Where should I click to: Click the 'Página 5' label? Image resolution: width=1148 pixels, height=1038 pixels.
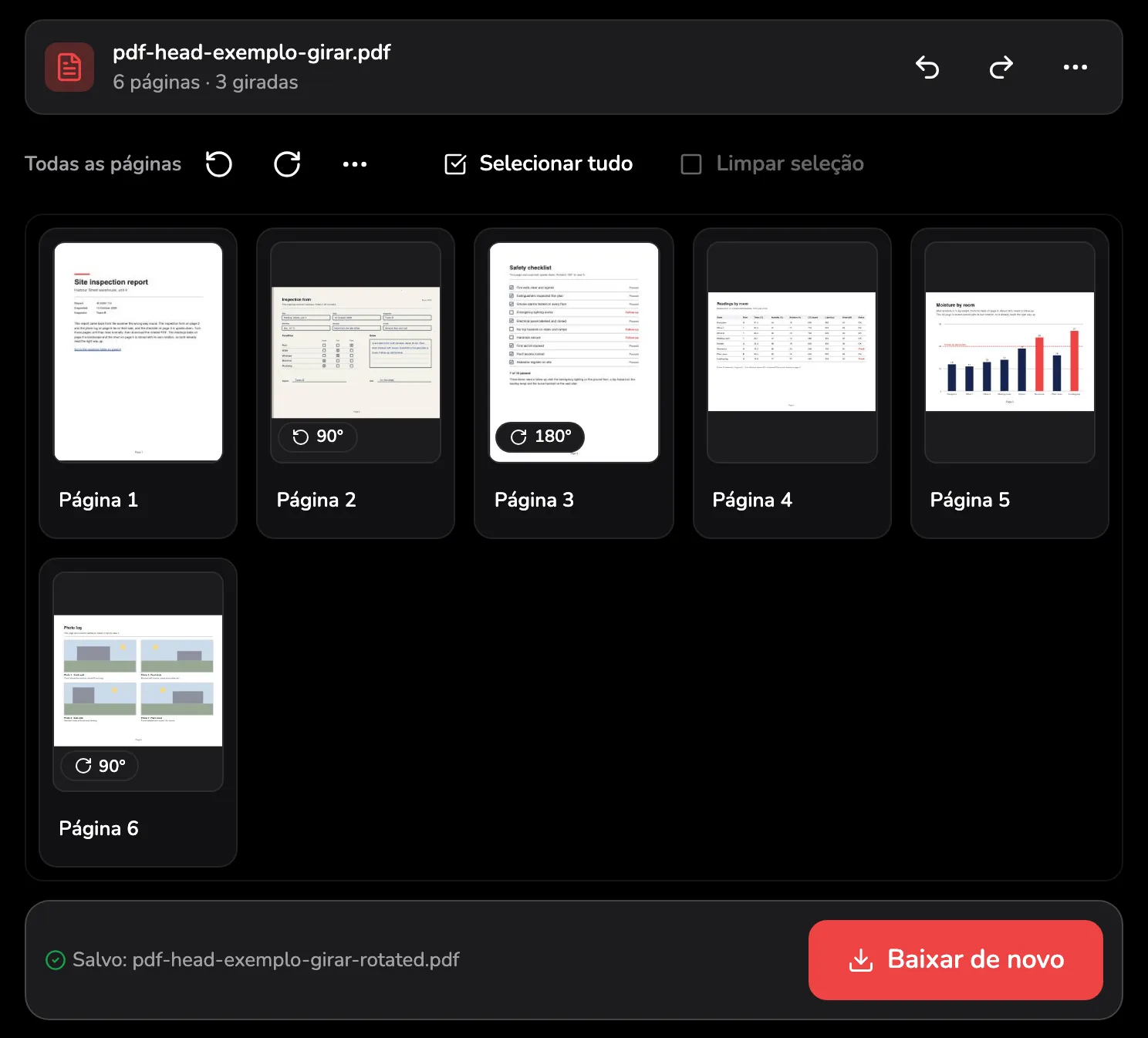point(970,500)
